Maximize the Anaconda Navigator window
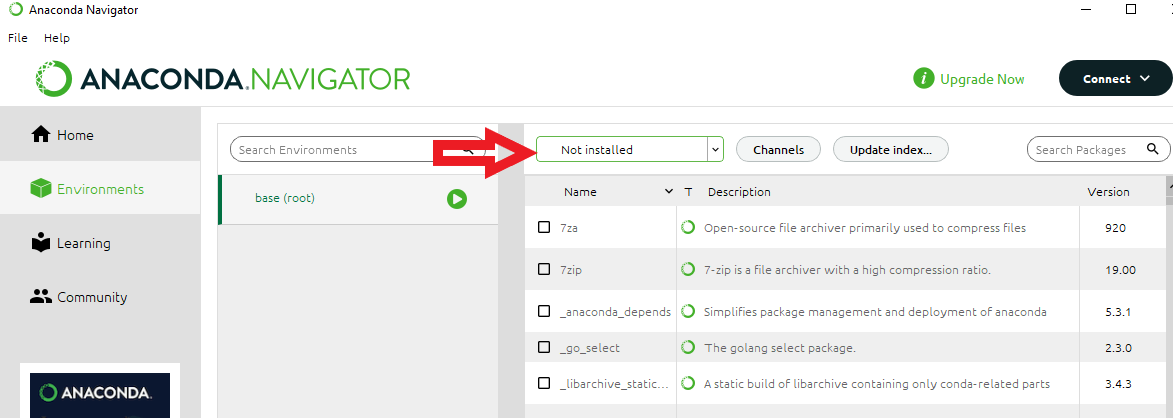The image size is (1173, 418). 1131,10
